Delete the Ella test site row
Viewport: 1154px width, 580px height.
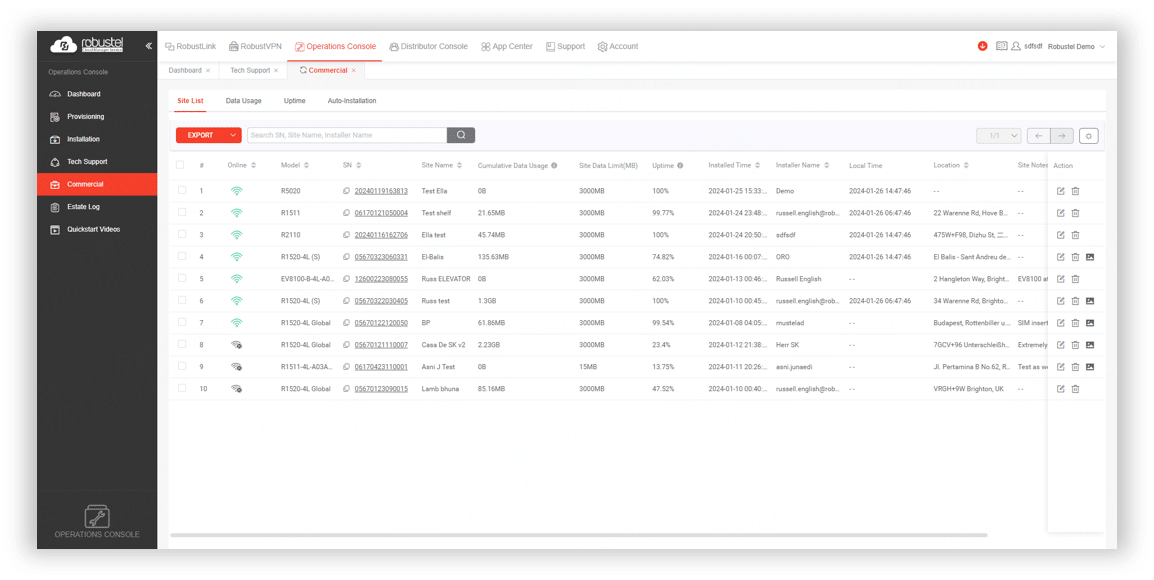click(1075, 236)
